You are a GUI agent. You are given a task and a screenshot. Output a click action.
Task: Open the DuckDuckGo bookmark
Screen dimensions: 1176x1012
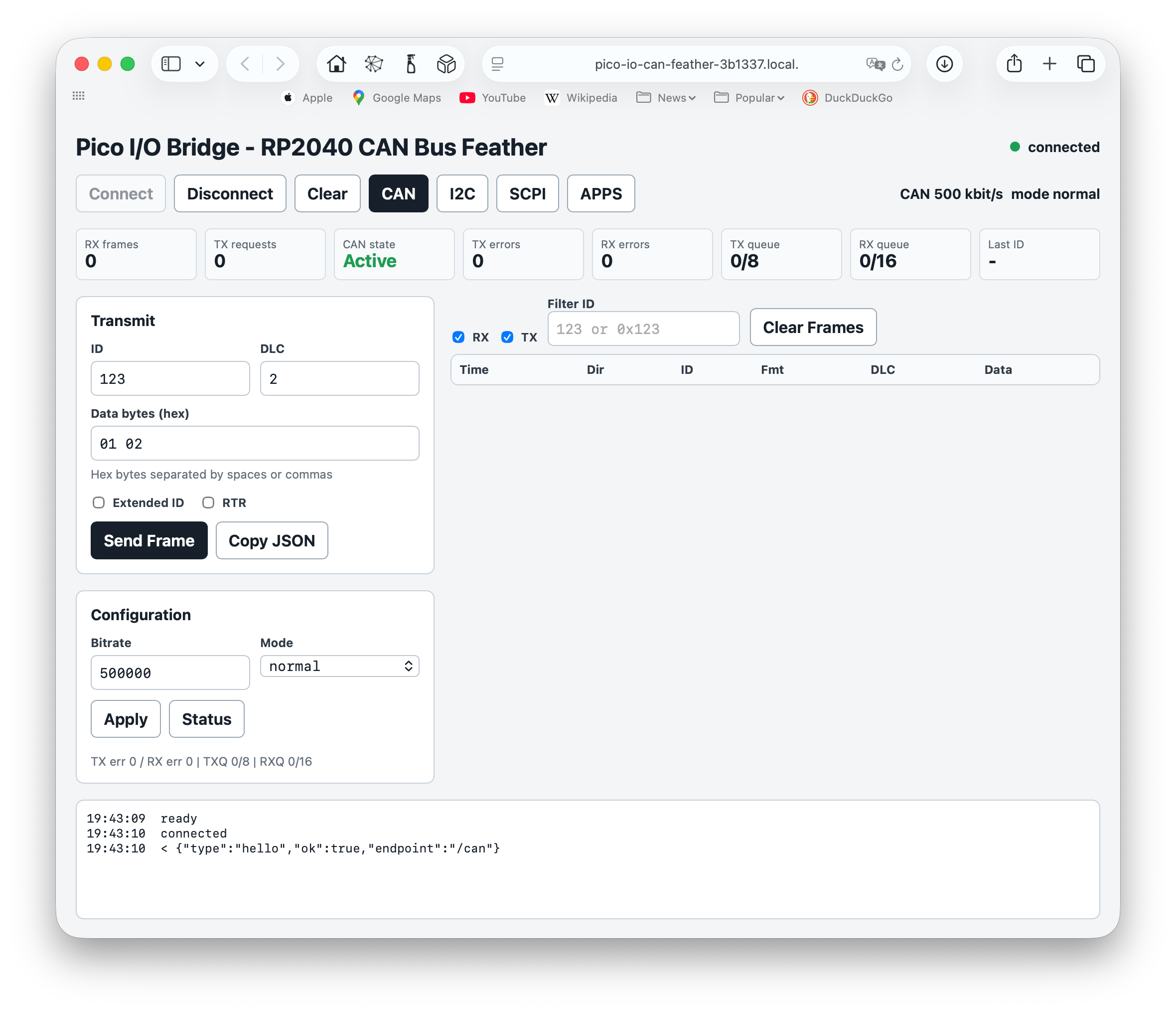(848, 98)
